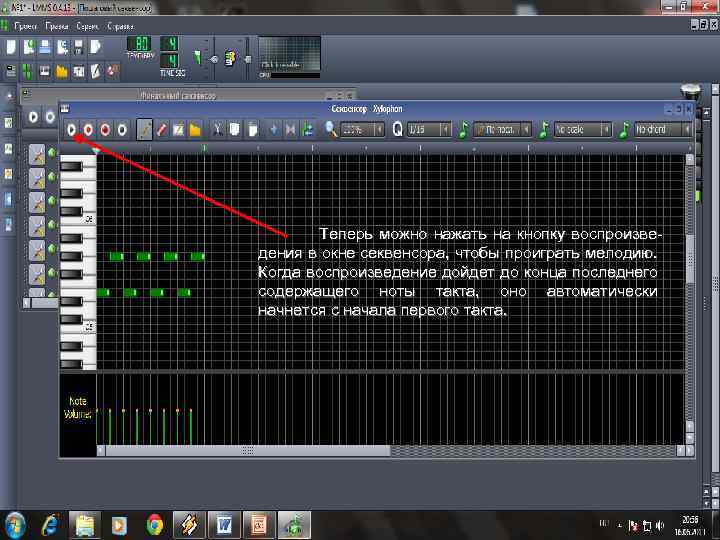720x540 pixels.
Task: Click the tempo display showing 80
Action: 140,44
